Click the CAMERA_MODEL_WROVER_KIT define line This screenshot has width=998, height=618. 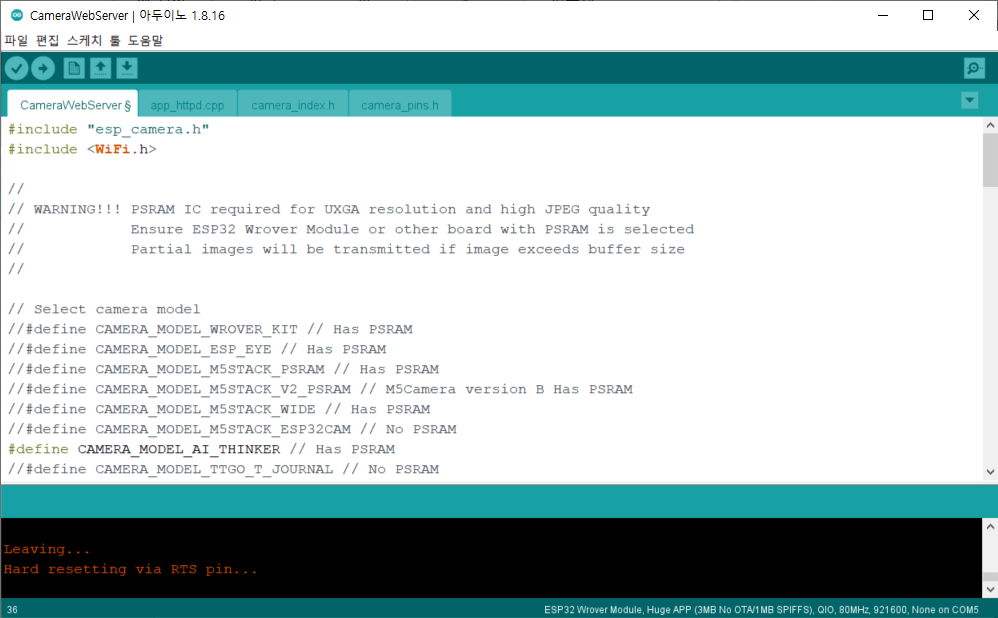point(210,329)
